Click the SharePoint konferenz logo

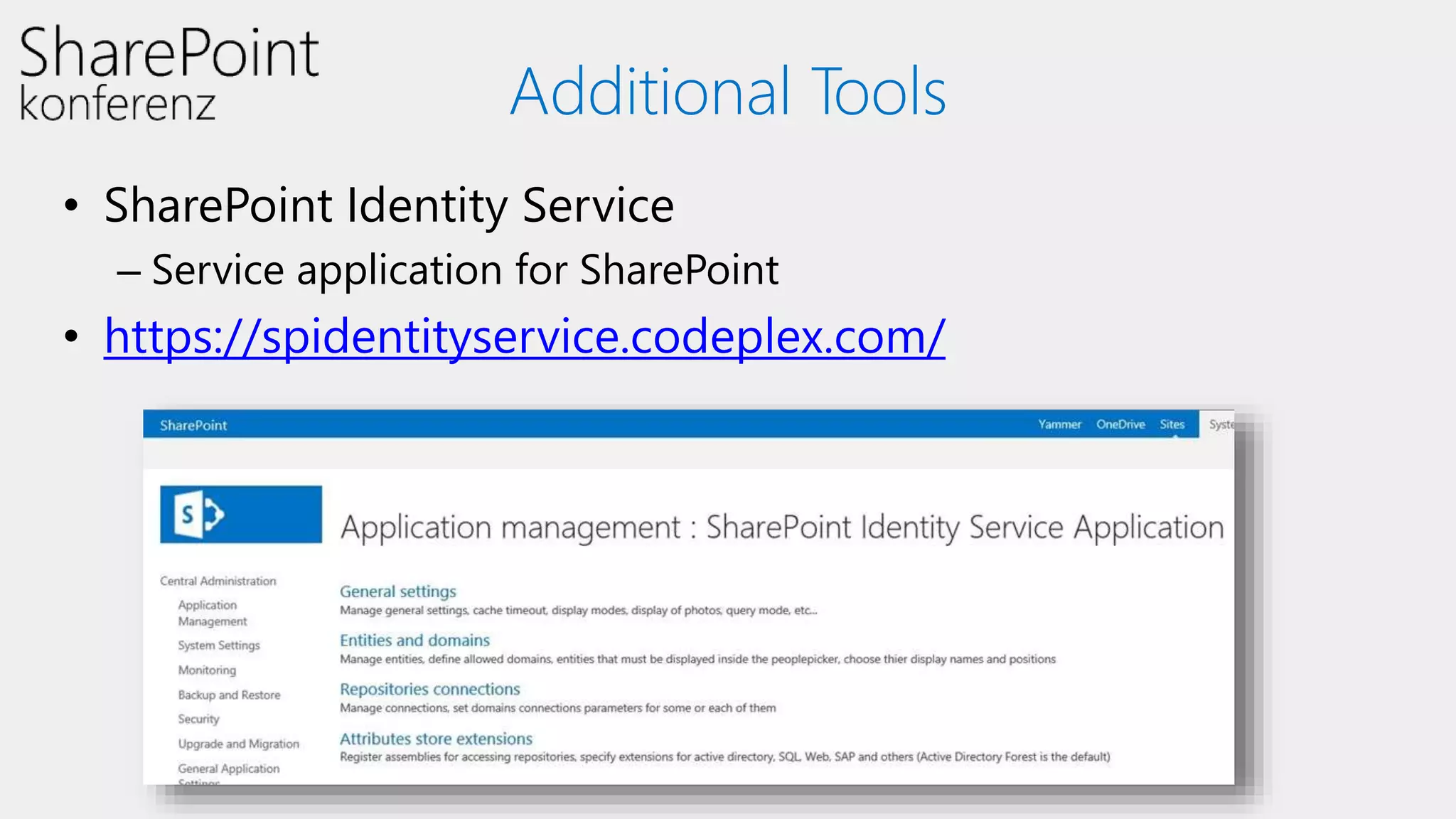pyautogui.click(x=169, y=73)
